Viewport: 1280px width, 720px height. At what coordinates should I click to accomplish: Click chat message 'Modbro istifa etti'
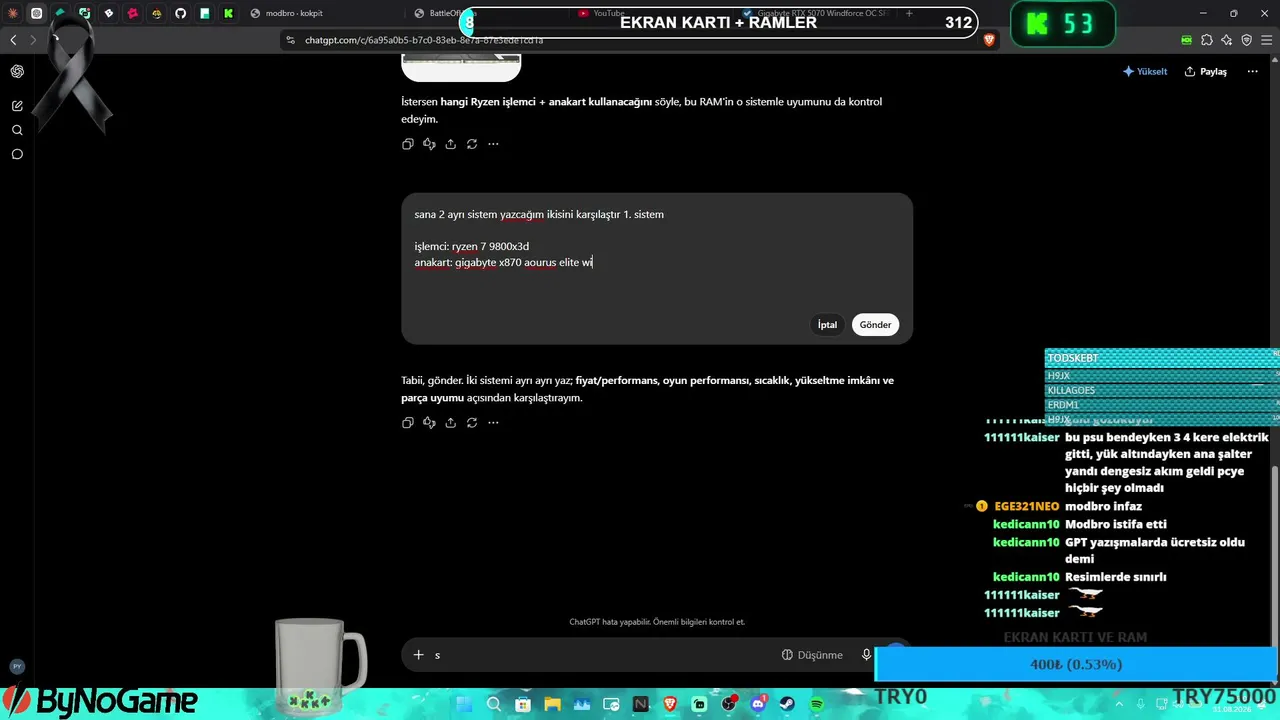[x=1116, y=525]
